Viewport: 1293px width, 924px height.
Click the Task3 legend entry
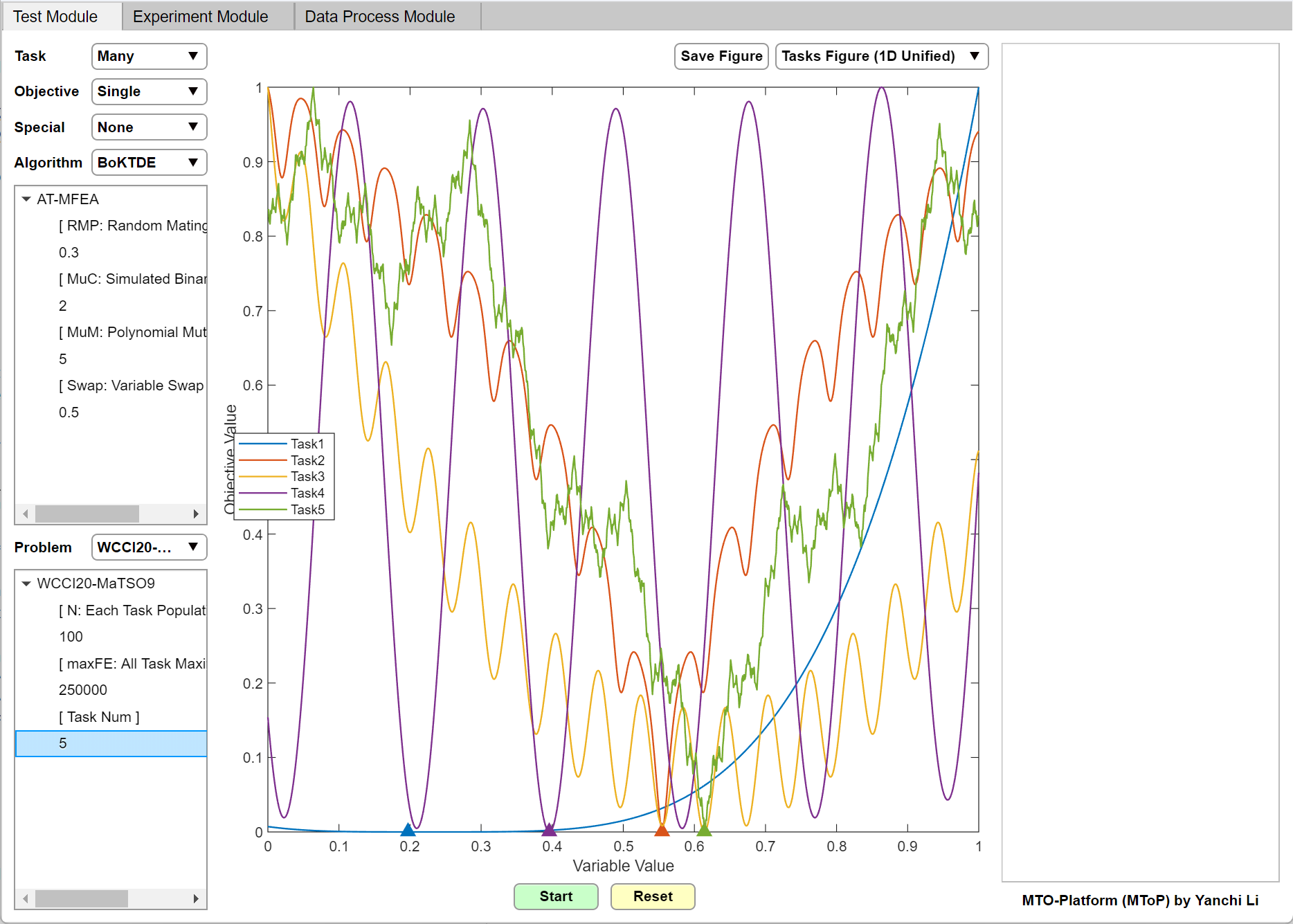click(x=282, y=476)
